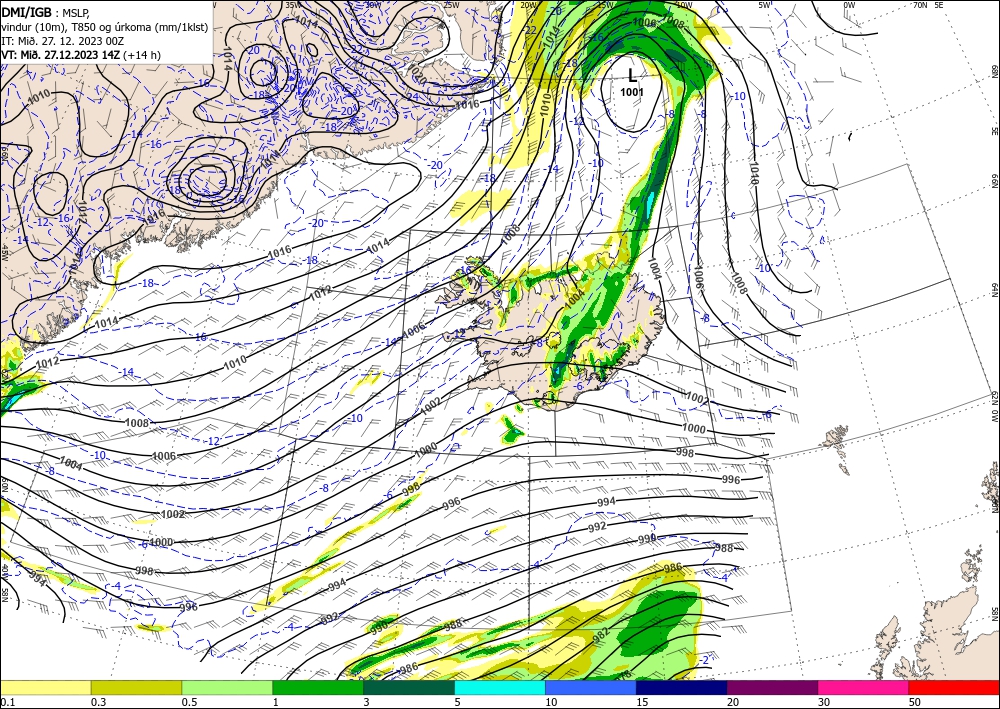Click the light green 0.5 mm legend swatch

[x=227, y=688]
